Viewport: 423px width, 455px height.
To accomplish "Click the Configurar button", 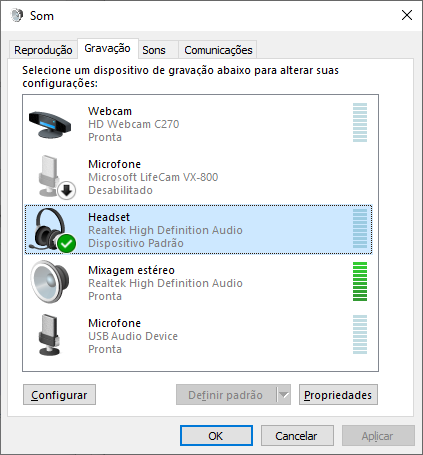I will click(x=59, y=395).
